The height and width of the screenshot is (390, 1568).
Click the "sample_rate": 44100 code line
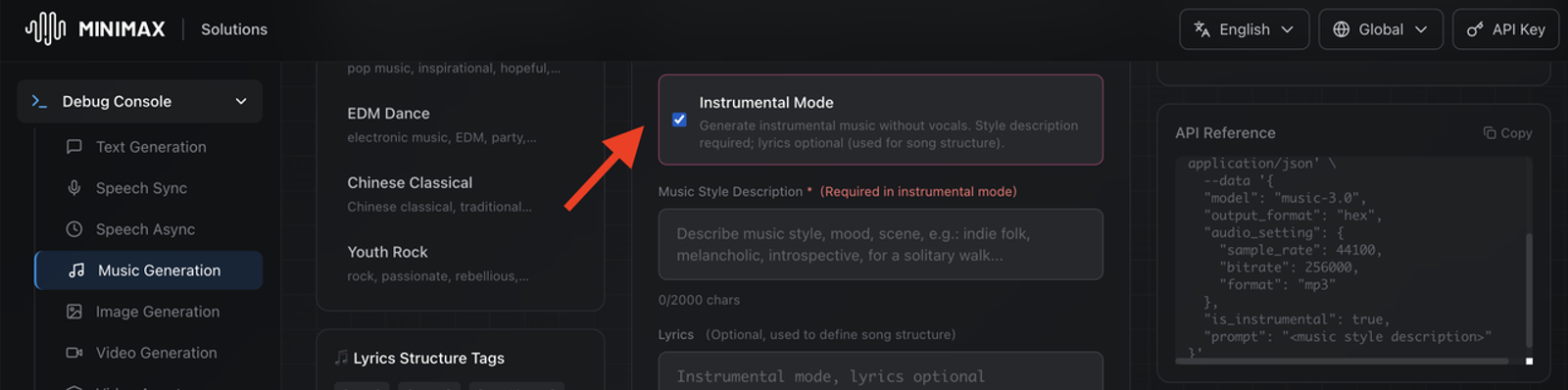1300,250
